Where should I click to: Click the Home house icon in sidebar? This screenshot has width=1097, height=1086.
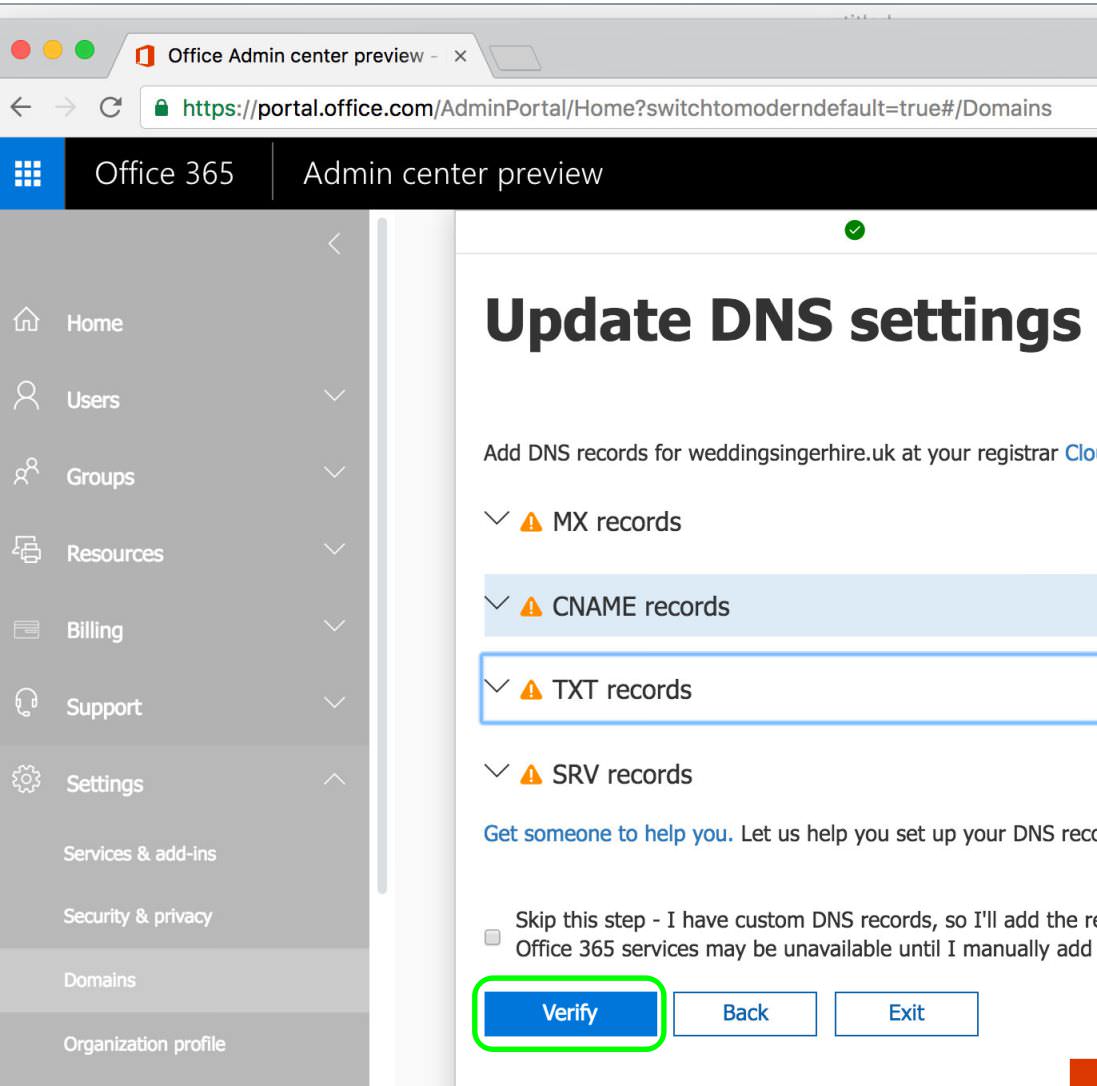tap(27, 320)
